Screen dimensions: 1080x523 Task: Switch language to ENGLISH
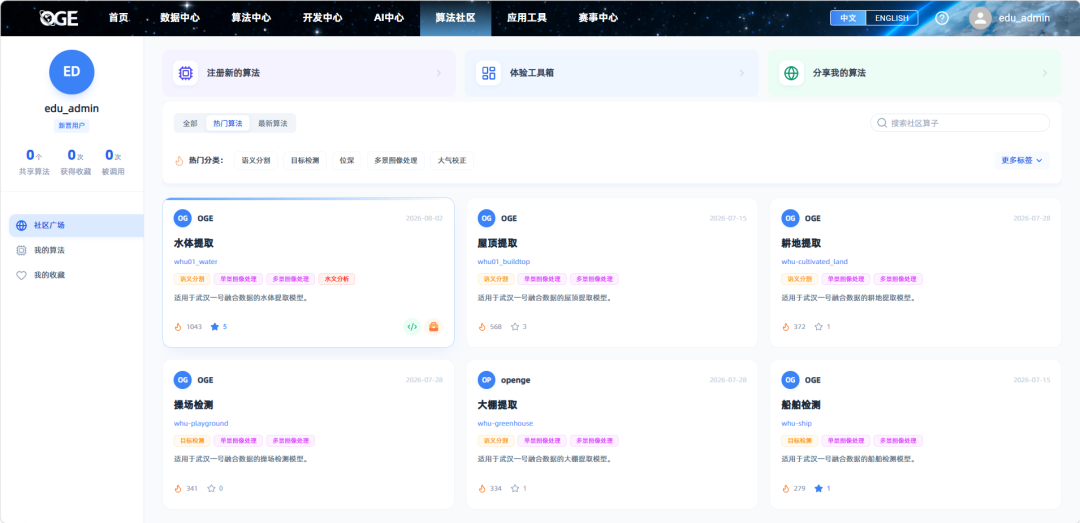[x=891, y=18]
